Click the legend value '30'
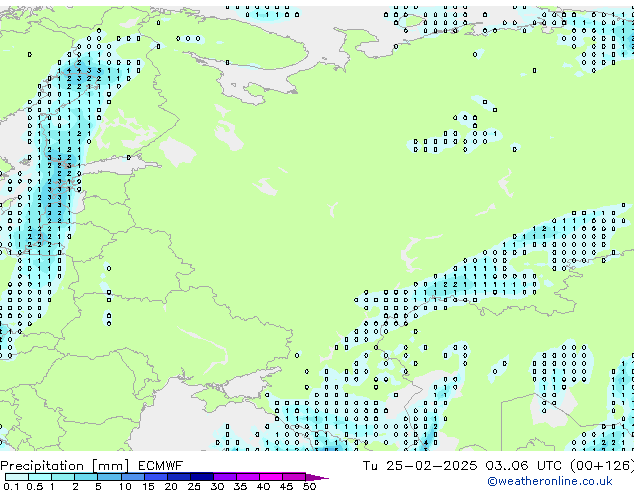Viewport: 634px width, 490px height. click(x=217, y=486)
